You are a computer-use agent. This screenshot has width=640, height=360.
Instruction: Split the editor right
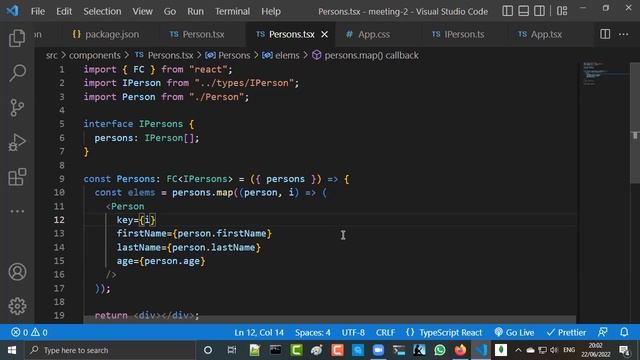click(x=605, y=34)
